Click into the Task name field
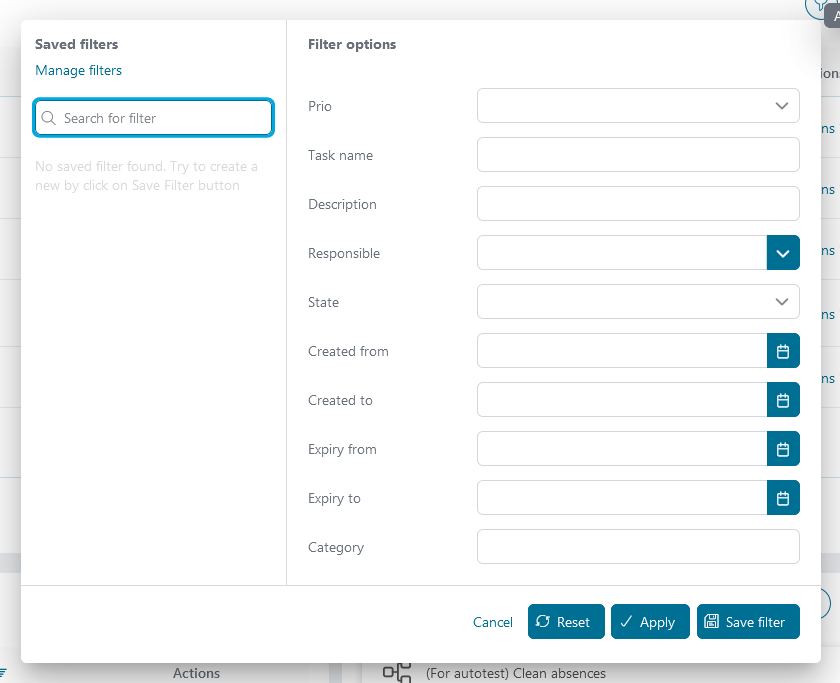840x683 pixels. [x=638, y=155]
